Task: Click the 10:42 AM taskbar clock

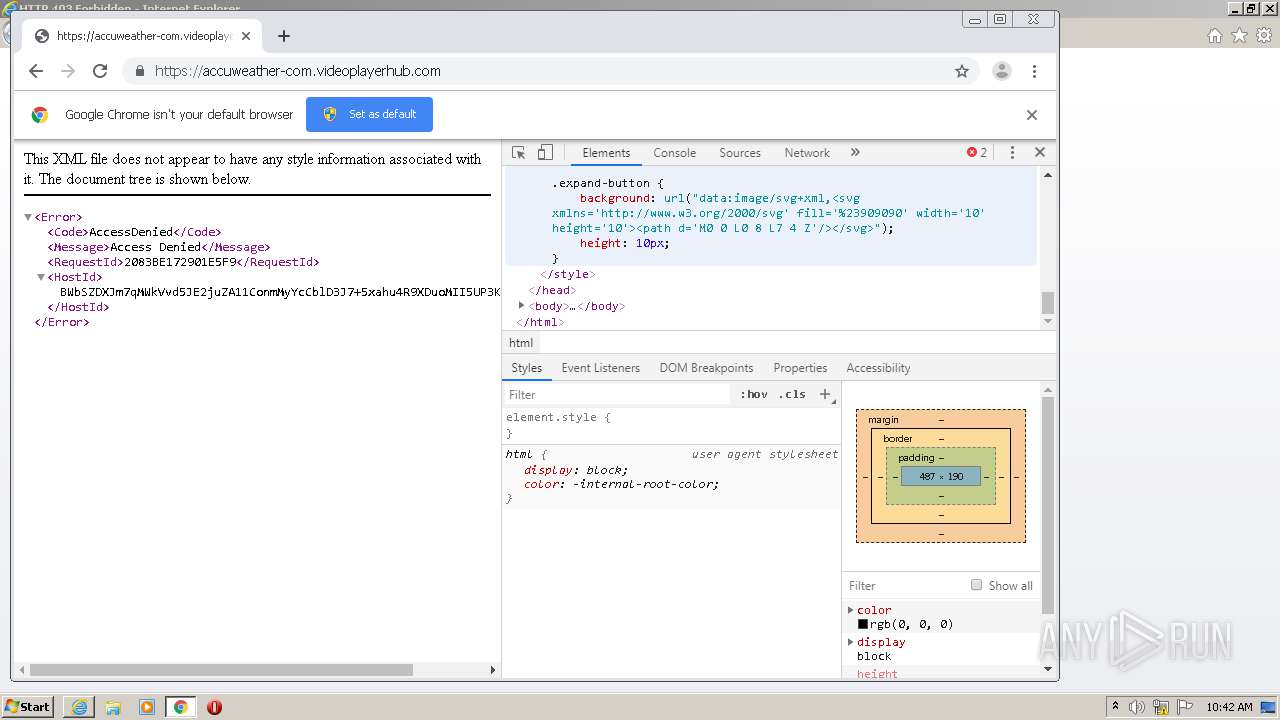Action: pos(1229,707)
